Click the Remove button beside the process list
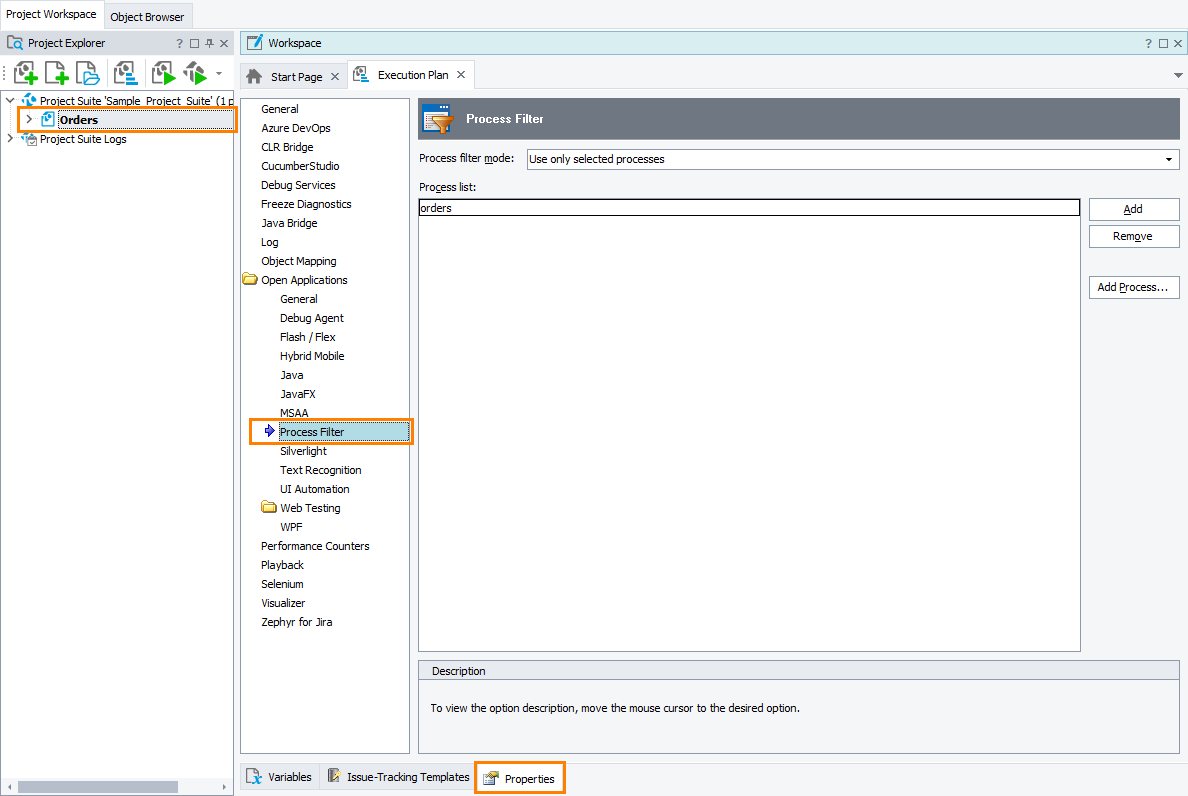Image resolution: width=1188 pixels, height=796 pixels. 1133,236
